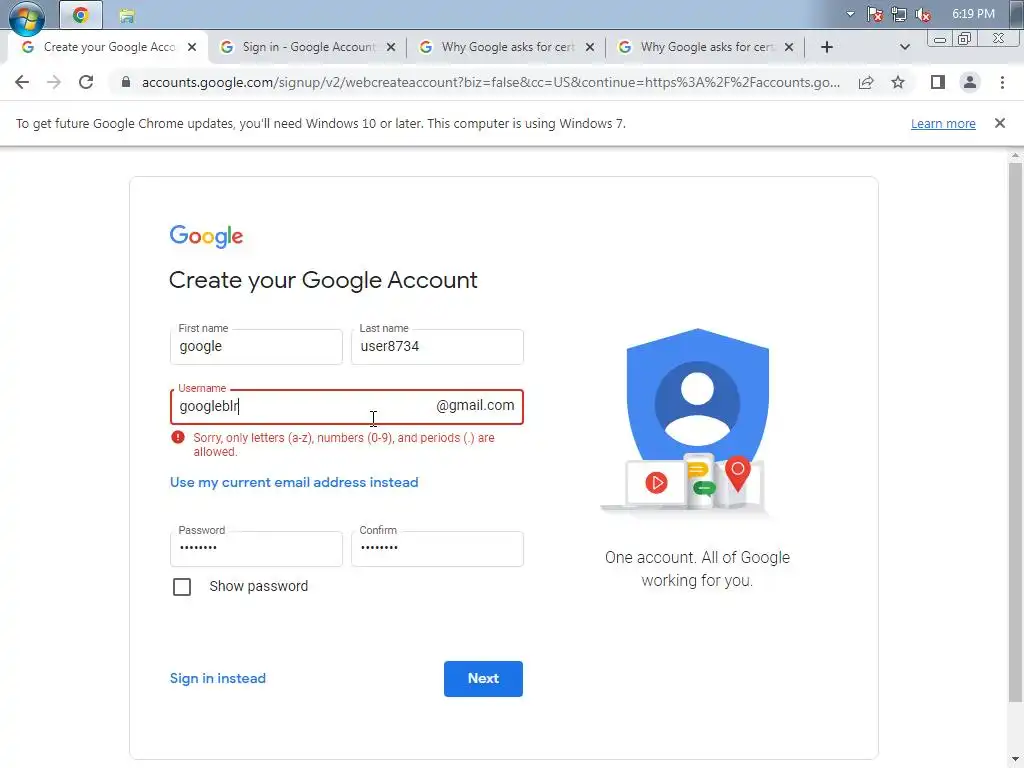Close the fourth tab Why Google asks
The width and height of the screenshot is (1024, 768).
(789, 47)
